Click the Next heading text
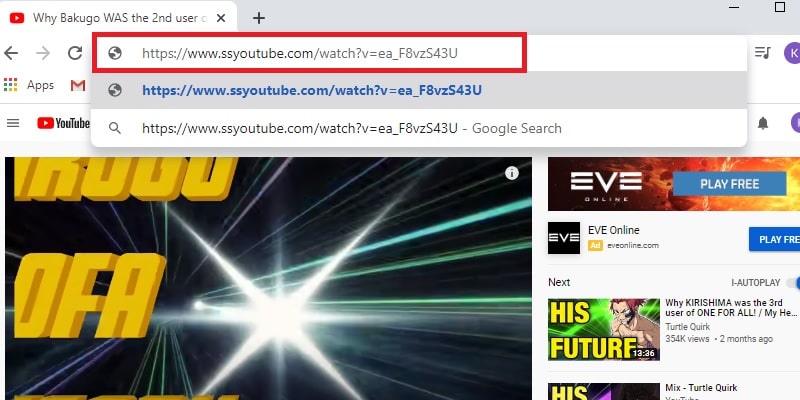This screenshot has width=800, height=400. point(559,282)
